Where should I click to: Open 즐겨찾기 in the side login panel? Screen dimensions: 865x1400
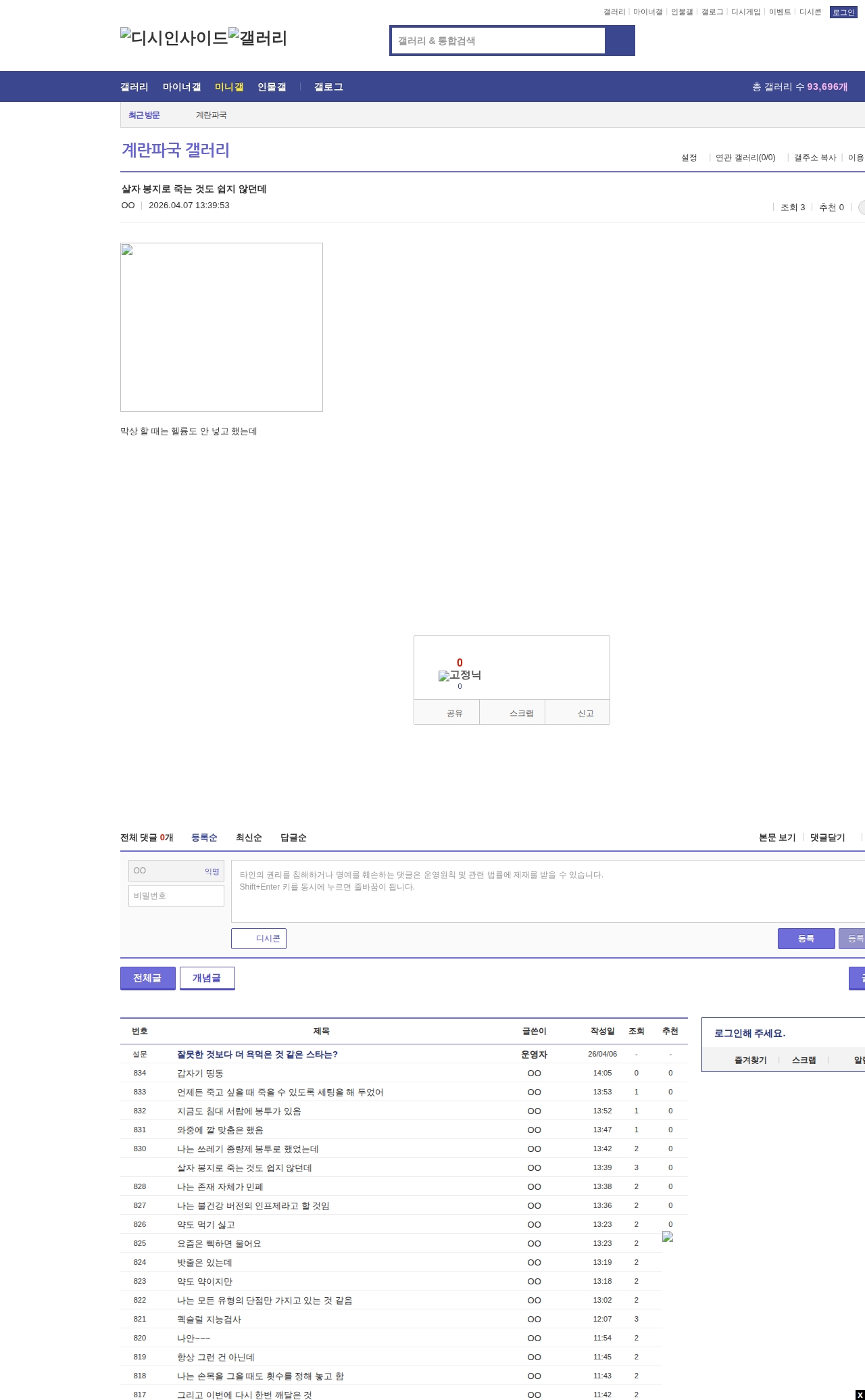point(751,1060)
